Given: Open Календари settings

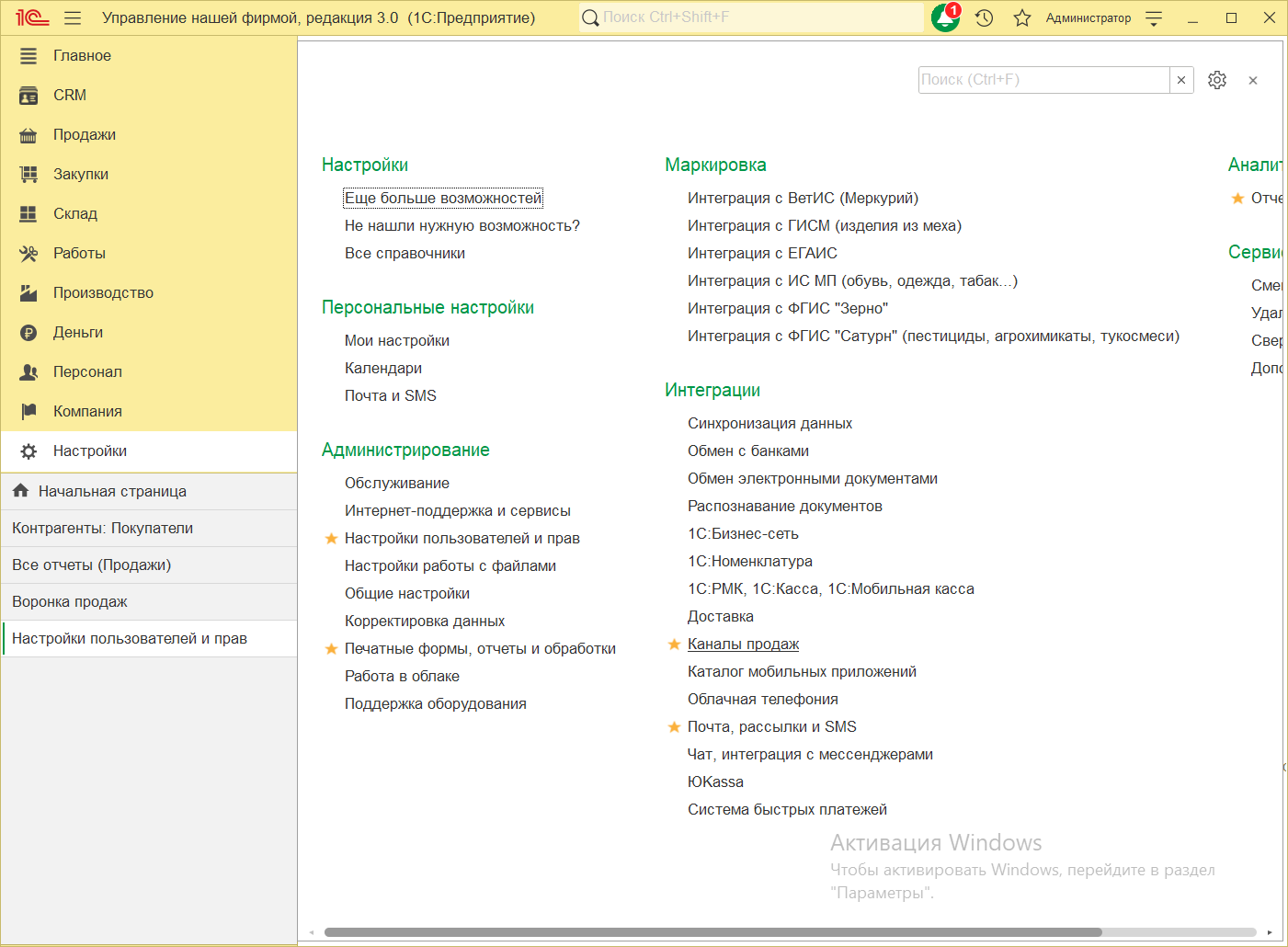Looking at the screenshot, I should [x=383, y=369].
